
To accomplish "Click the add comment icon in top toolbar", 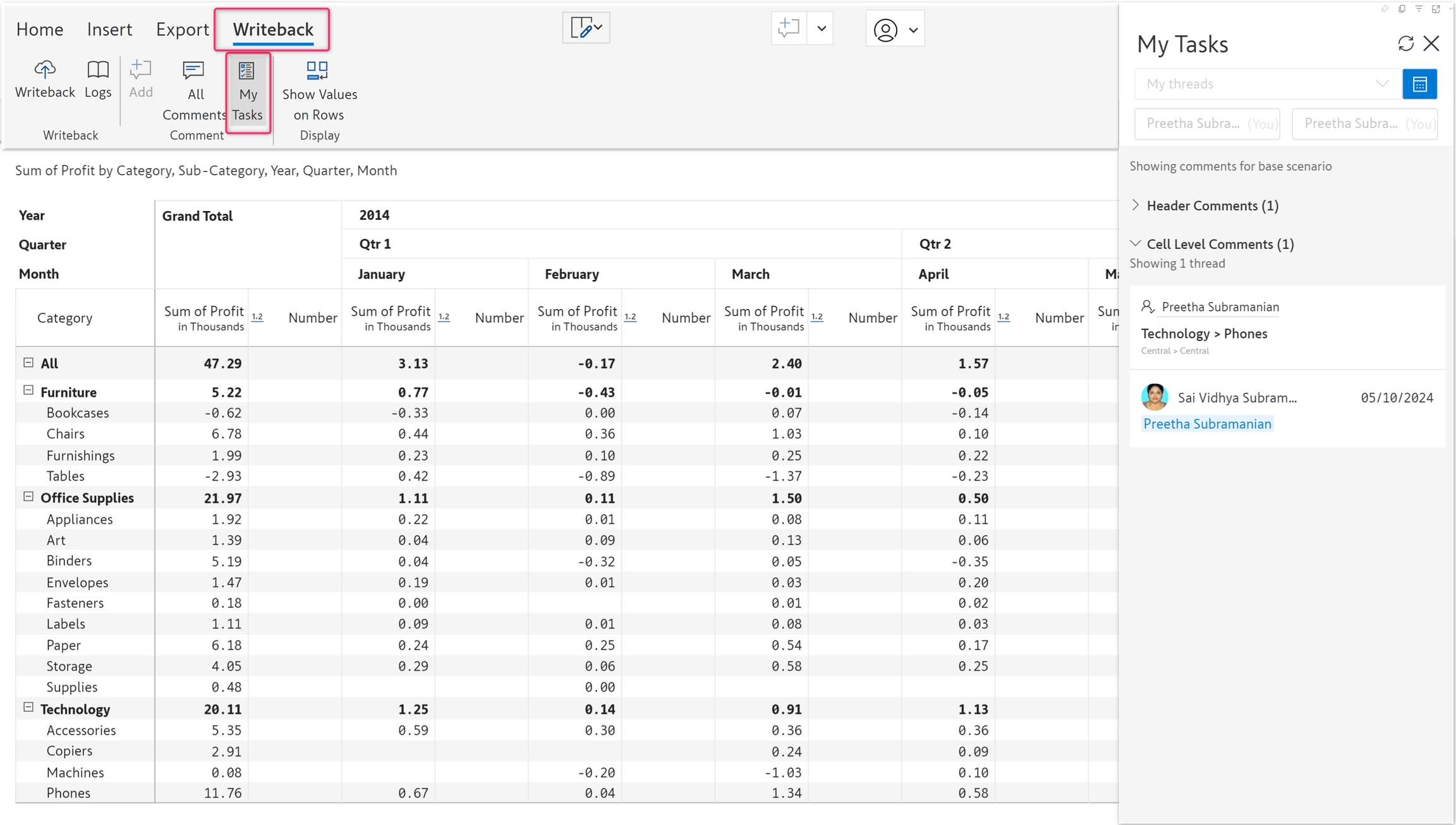I will click(x=789, y=28).
